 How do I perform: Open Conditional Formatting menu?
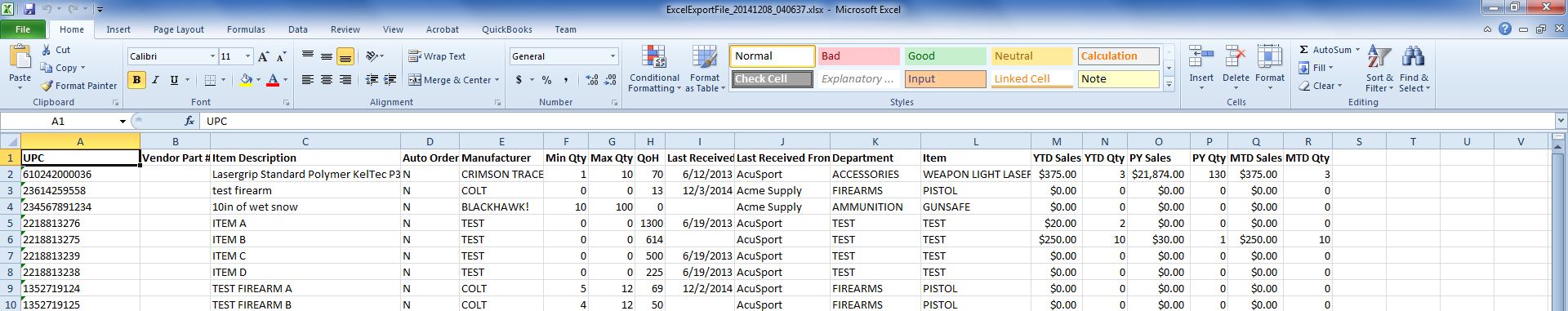click(654, 69)
